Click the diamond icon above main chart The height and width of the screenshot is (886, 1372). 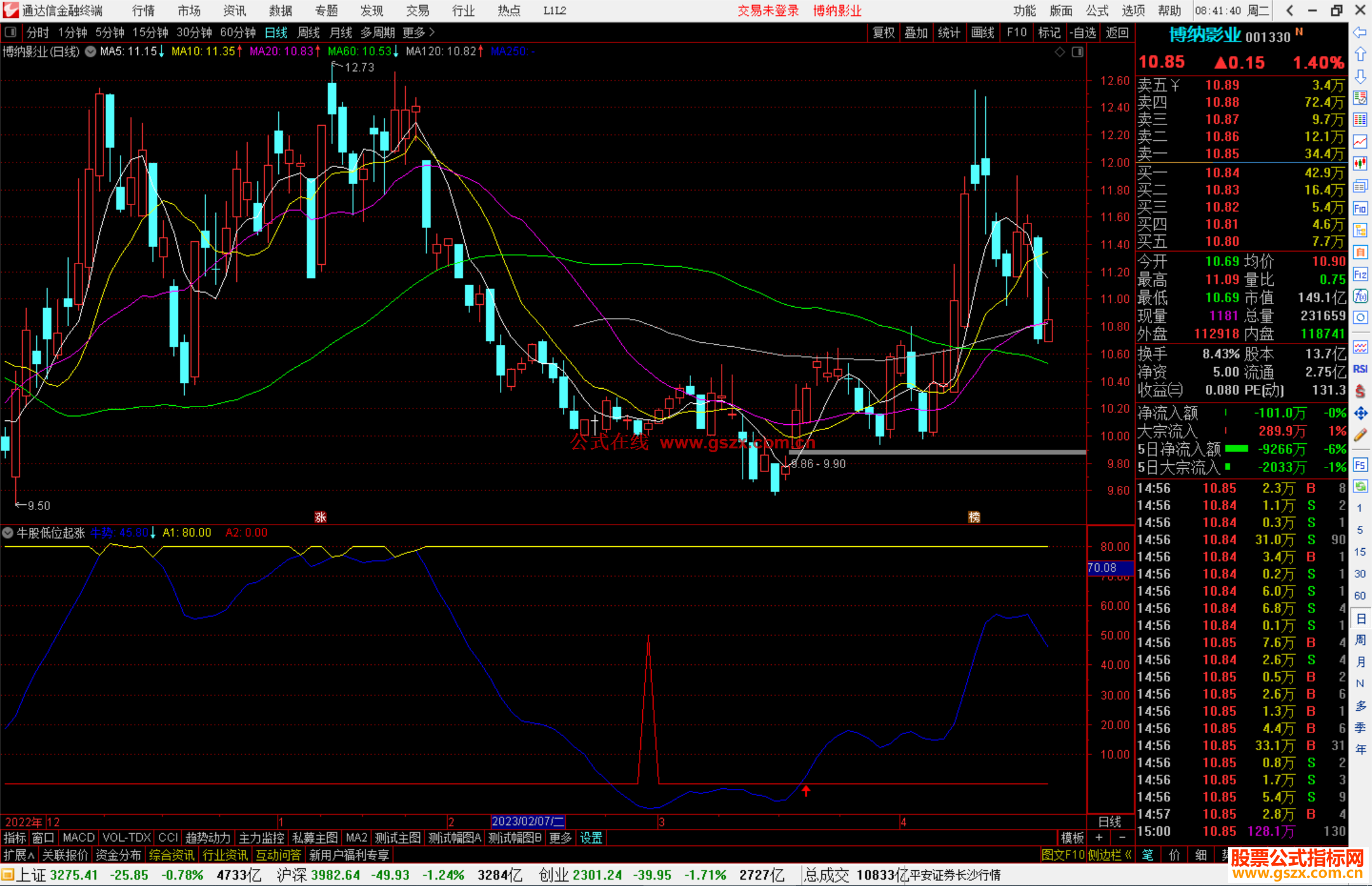point(1059,52)
